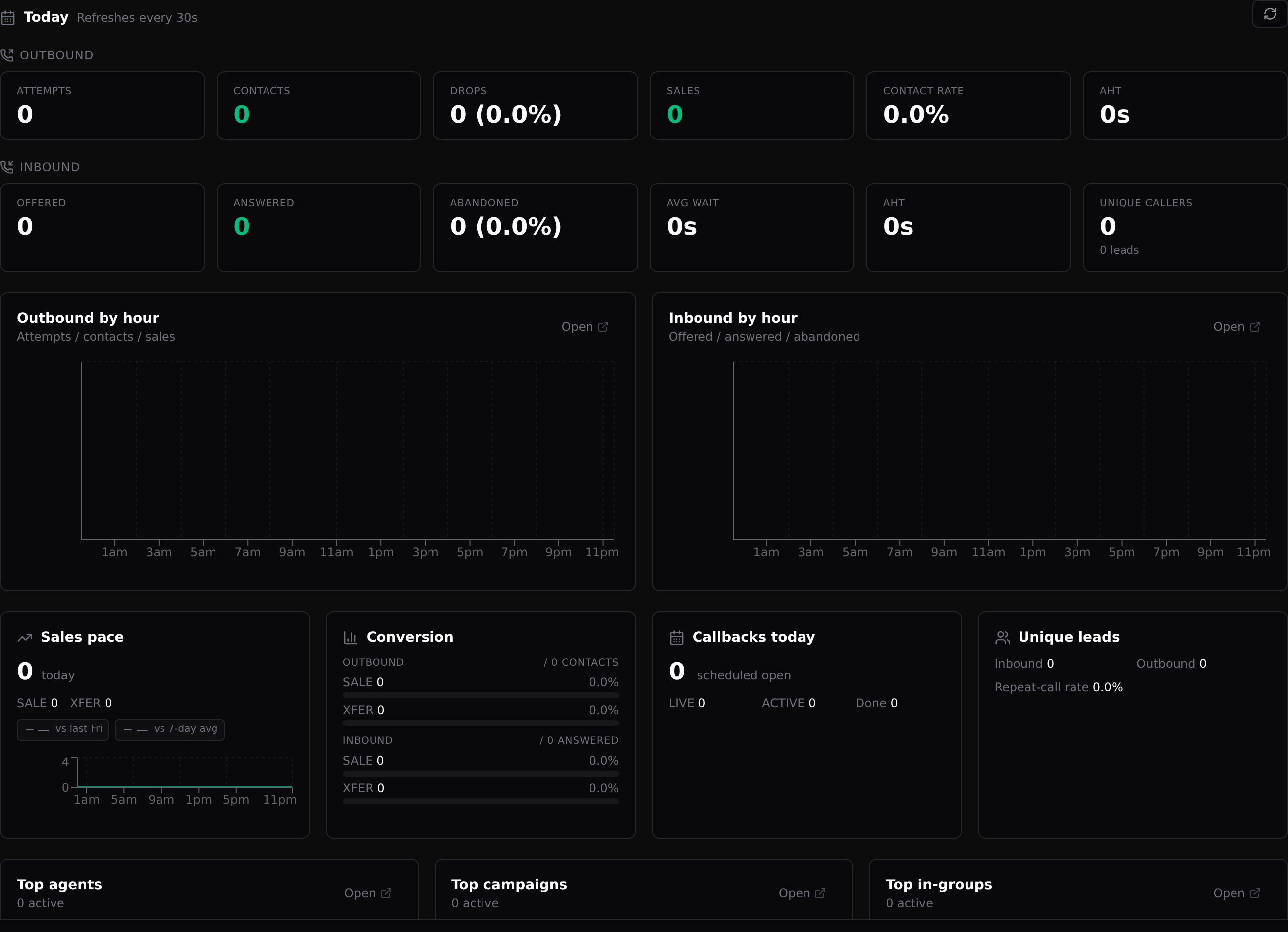This screenshot has width=1288, height=932.
Task: Click the 'Offered / answered / abandoned' subtitle
Action: tap(764, 337)
